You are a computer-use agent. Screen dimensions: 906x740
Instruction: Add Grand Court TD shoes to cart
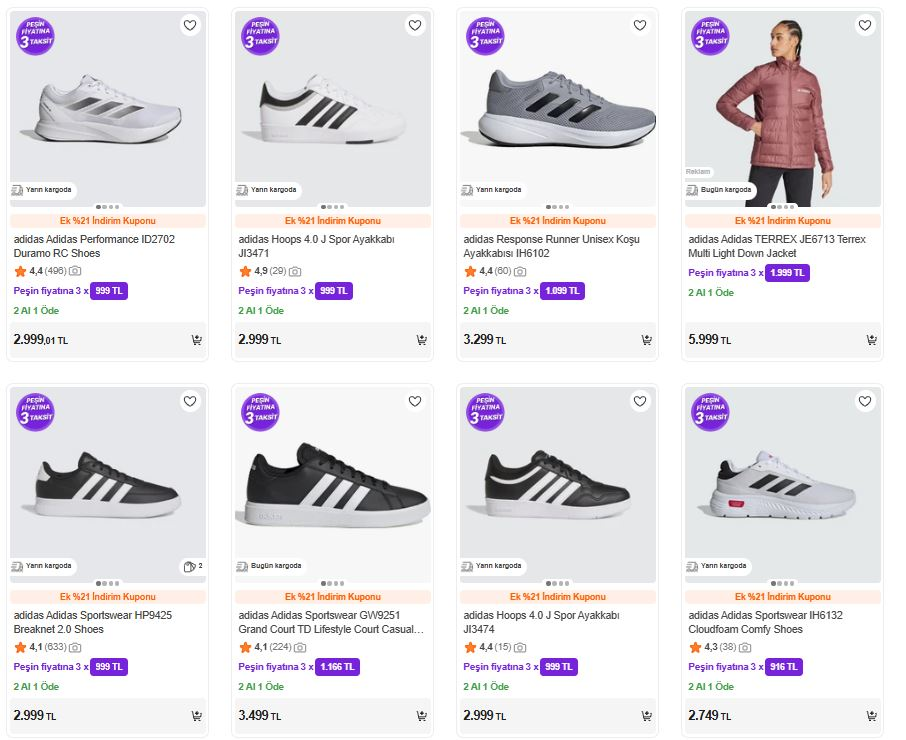click(422, 716)
